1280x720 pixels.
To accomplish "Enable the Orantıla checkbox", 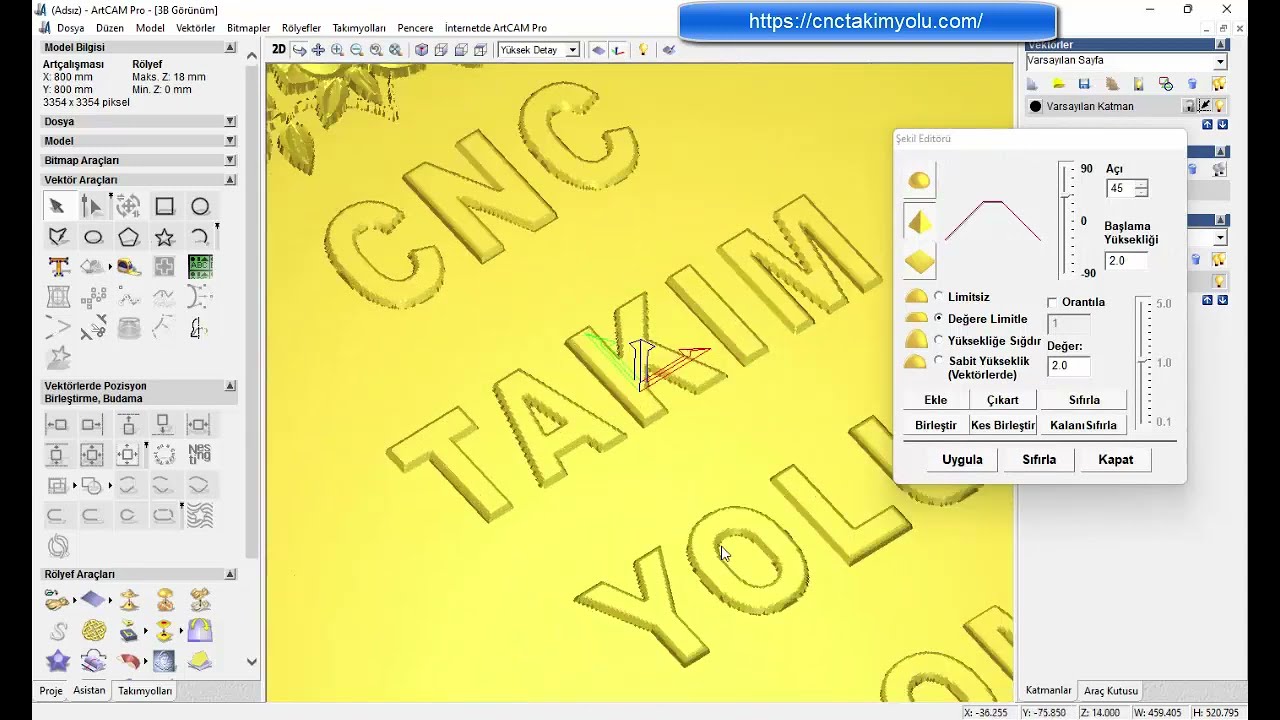I will (x=1052, y=302).
